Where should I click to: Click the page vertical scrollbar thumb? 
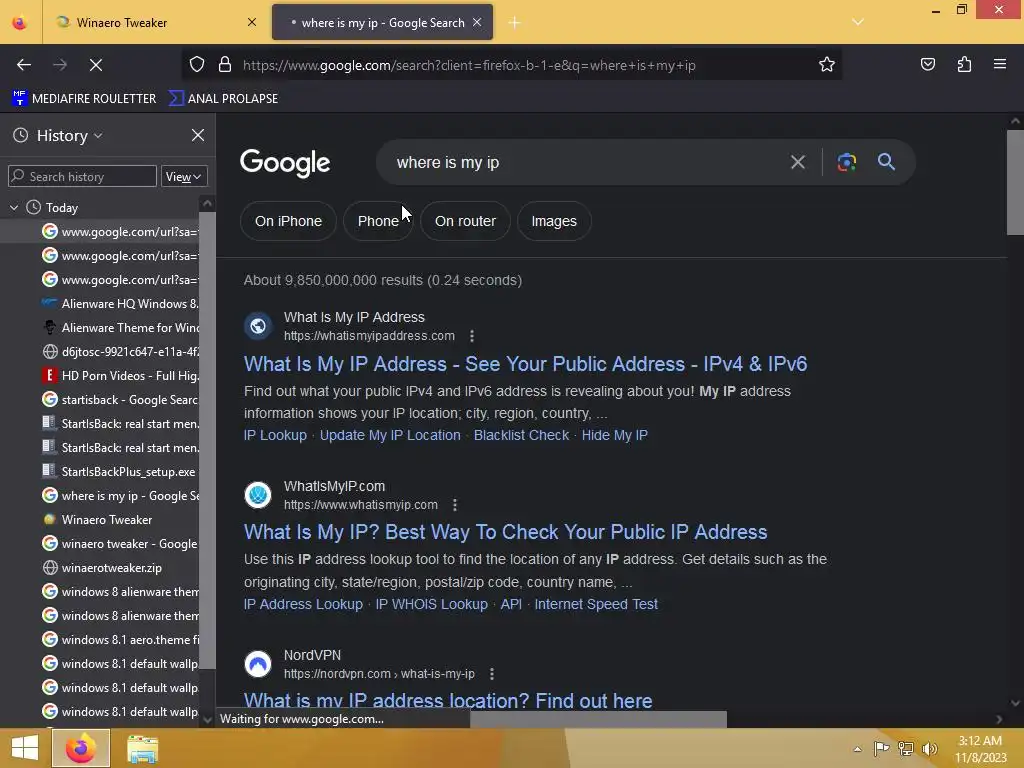click(1015, 182)
